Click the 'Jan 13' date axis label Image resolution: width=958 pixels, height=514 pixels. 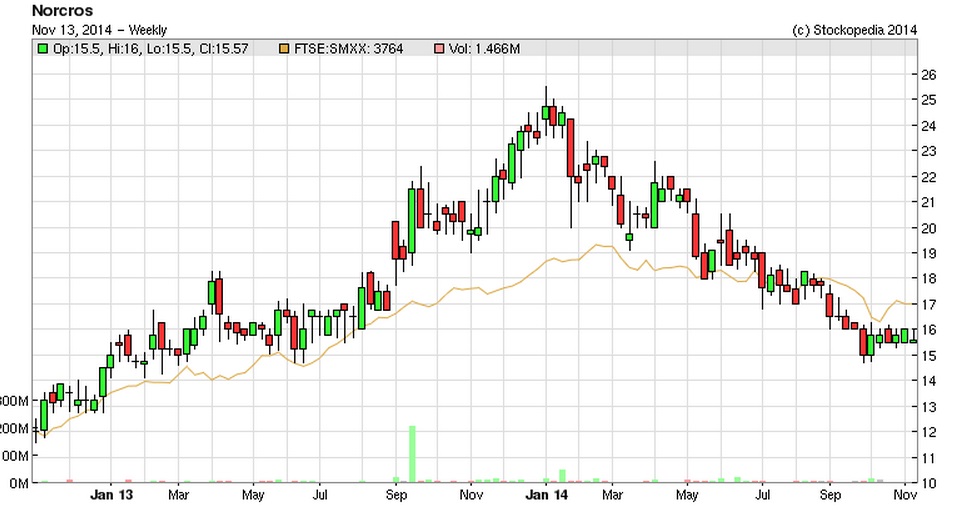[111, 495]
